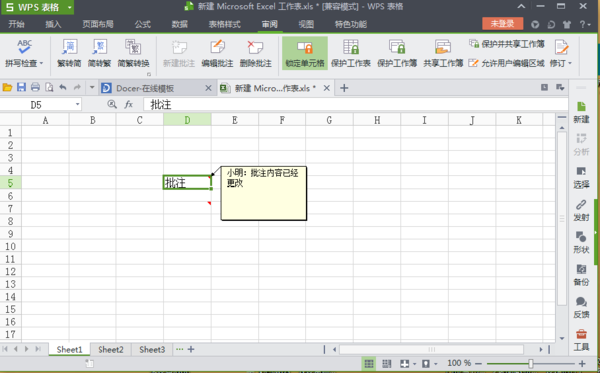
Task: Convert traditional to simplified (繁转简)
Action: 69,53
